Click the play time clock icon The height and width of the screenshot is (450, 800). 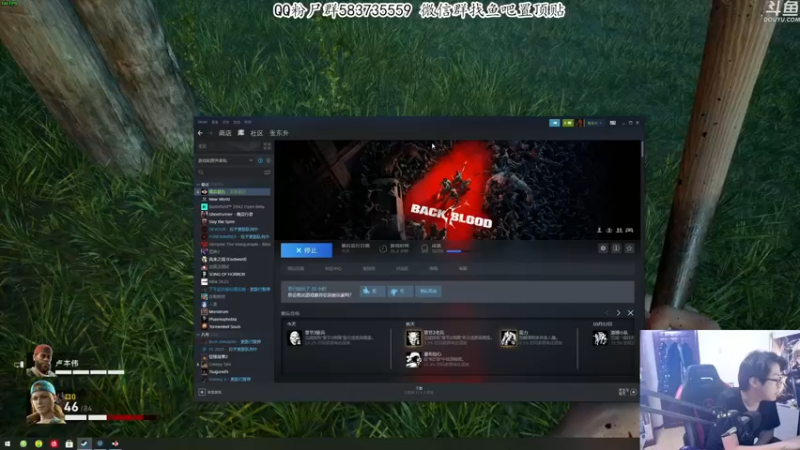click(383, 248)
